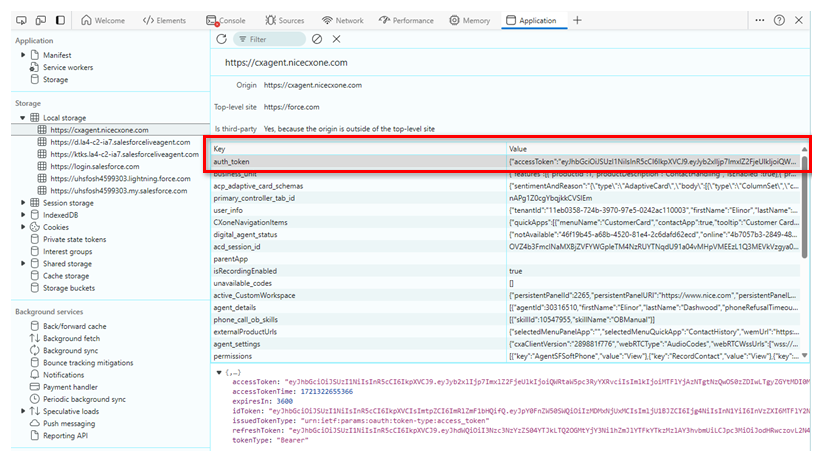Viewport: 824px width, 463px height.
Task: Select the my.salesforce.com origin
Action: pos(119,191)
